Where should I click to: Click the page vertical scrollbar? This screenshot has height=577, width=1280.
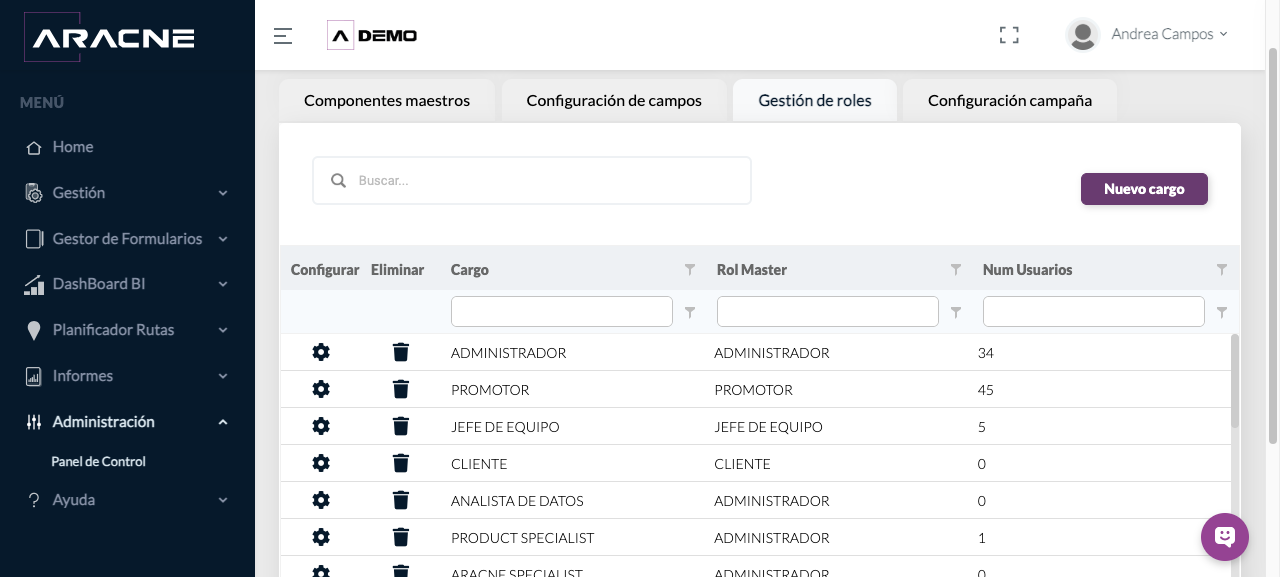[x=1273, y=245]
